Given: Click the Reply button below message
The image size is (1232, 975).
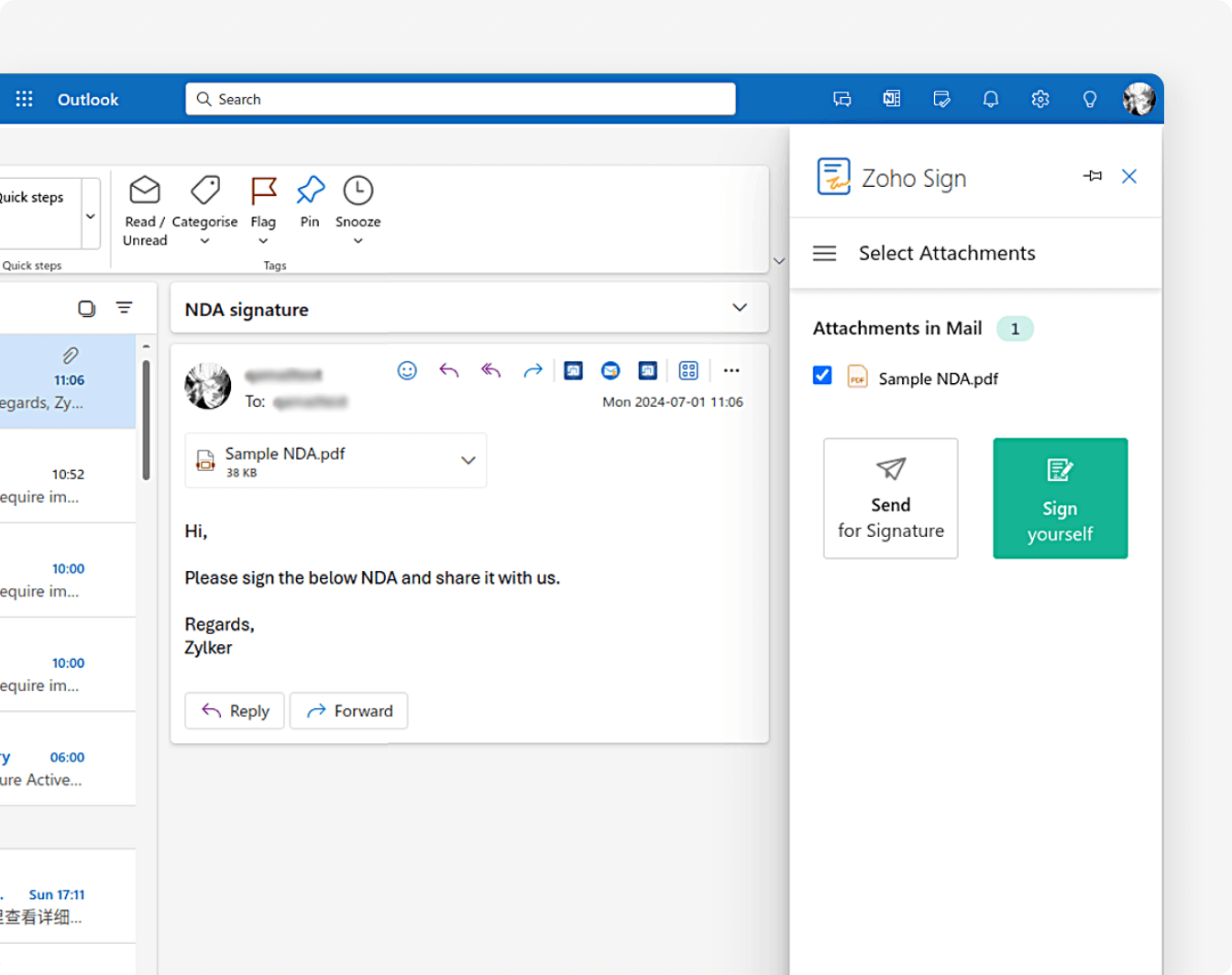Looking at the screenshot, I should [x=235, y=711].
